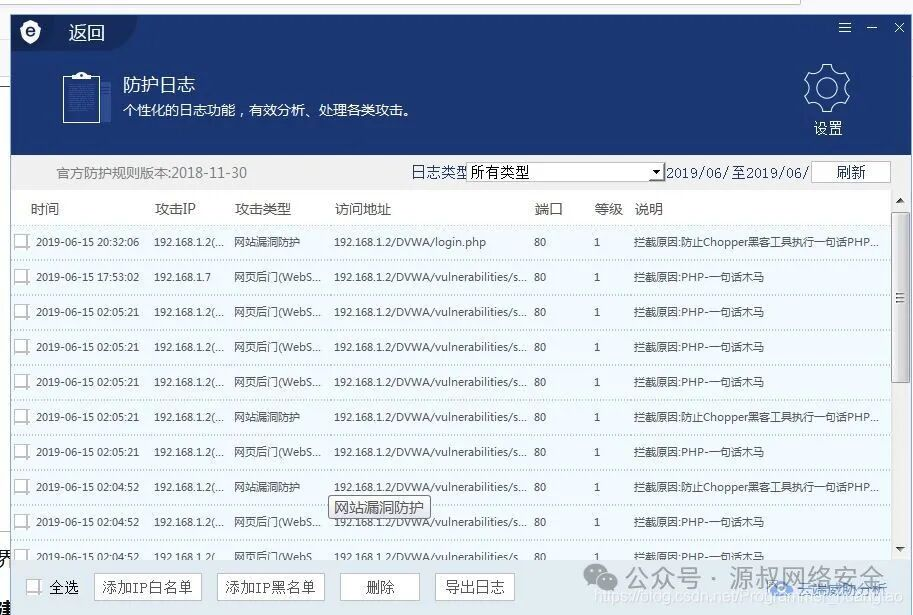This screenshot has height=615, width=913.
Task: Check the 2019-06-15 17:53:02 log row checkbox
Action: 22,277
